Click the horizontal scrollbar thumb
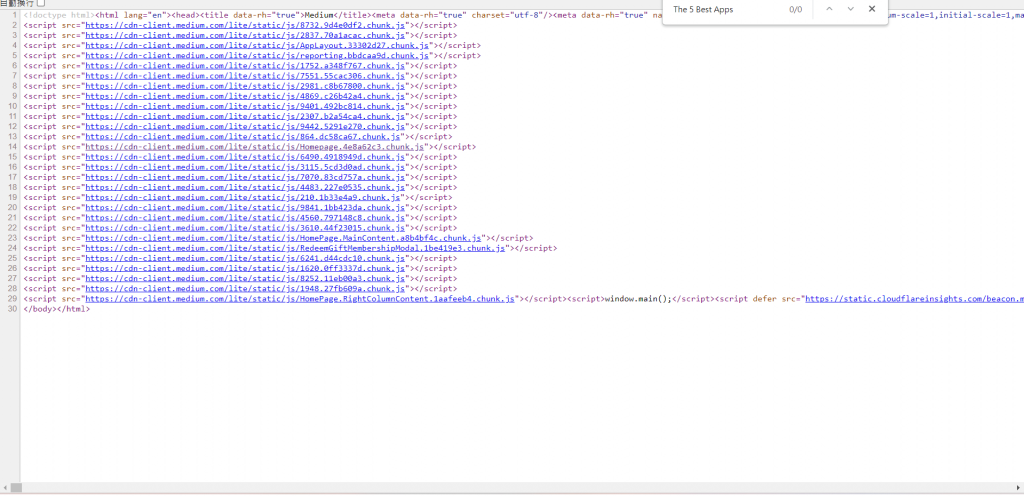Screen dimensions: 1024x496 [x=16, y=488]
